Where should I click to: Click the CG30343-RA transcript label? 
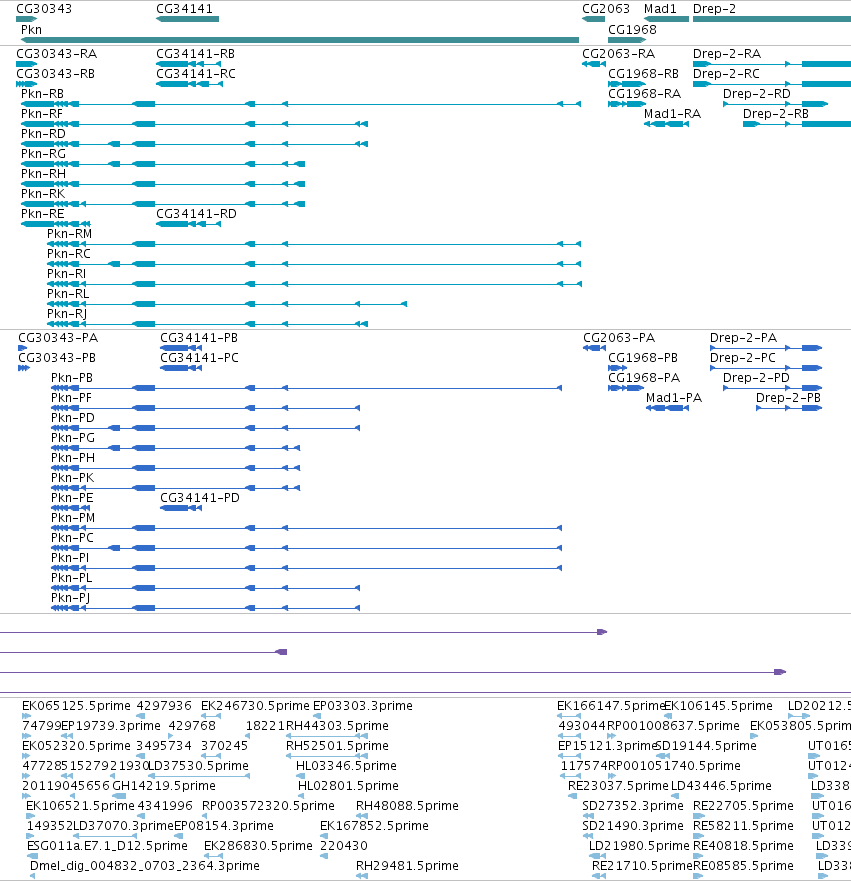coord(56,53)
